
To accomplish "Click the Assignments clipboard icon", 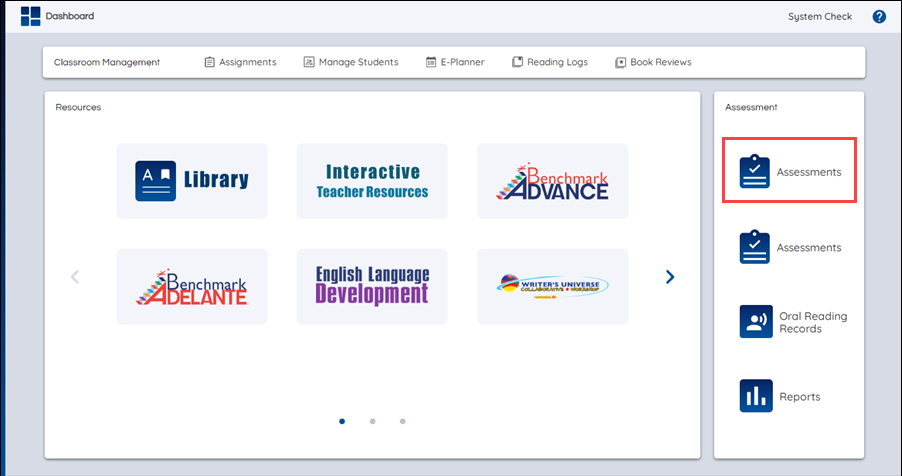I will 209,62.
